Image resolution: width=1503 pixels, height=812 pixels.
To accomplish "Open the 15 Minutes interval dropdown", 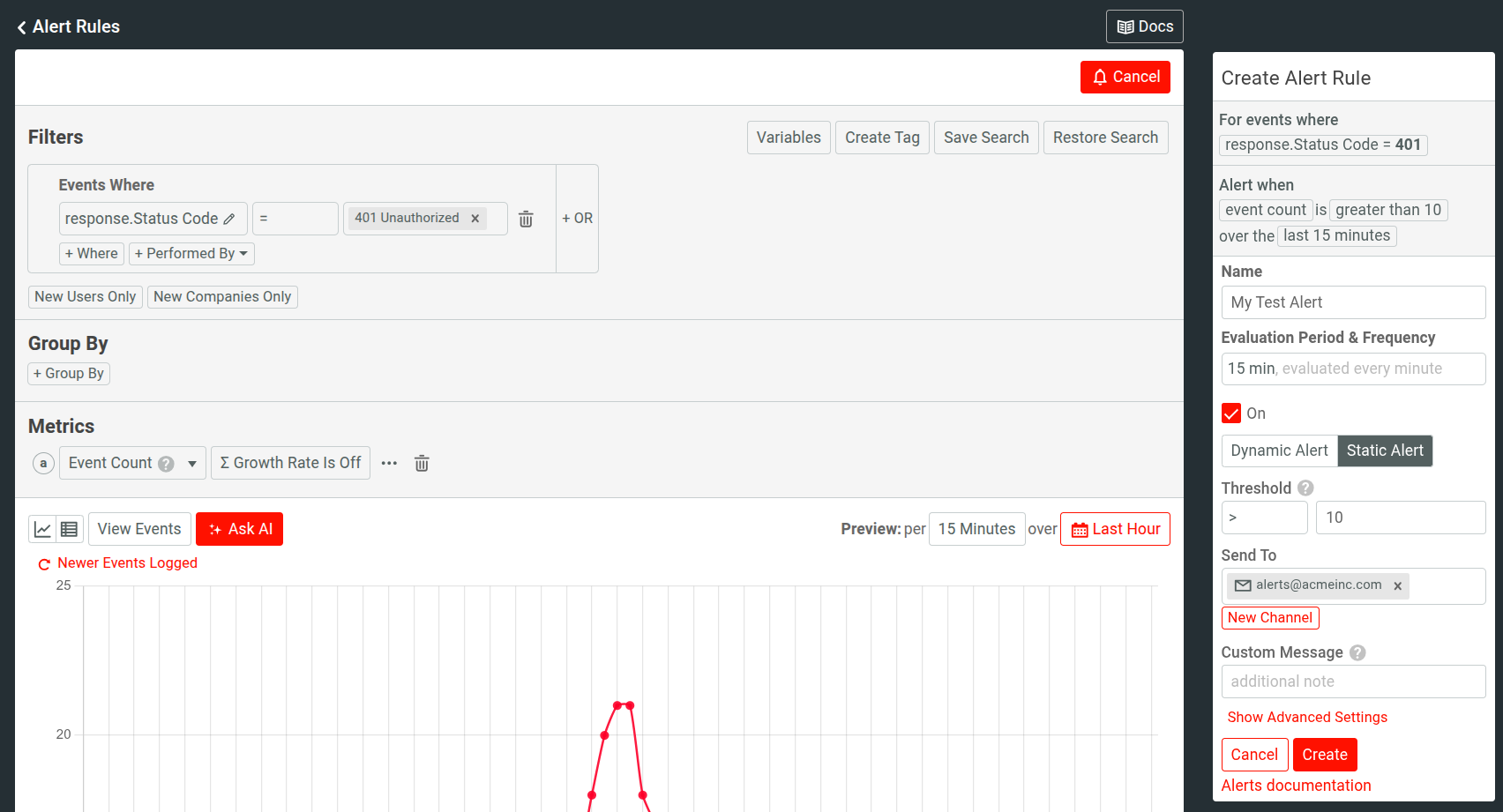I will click(976, 529).
